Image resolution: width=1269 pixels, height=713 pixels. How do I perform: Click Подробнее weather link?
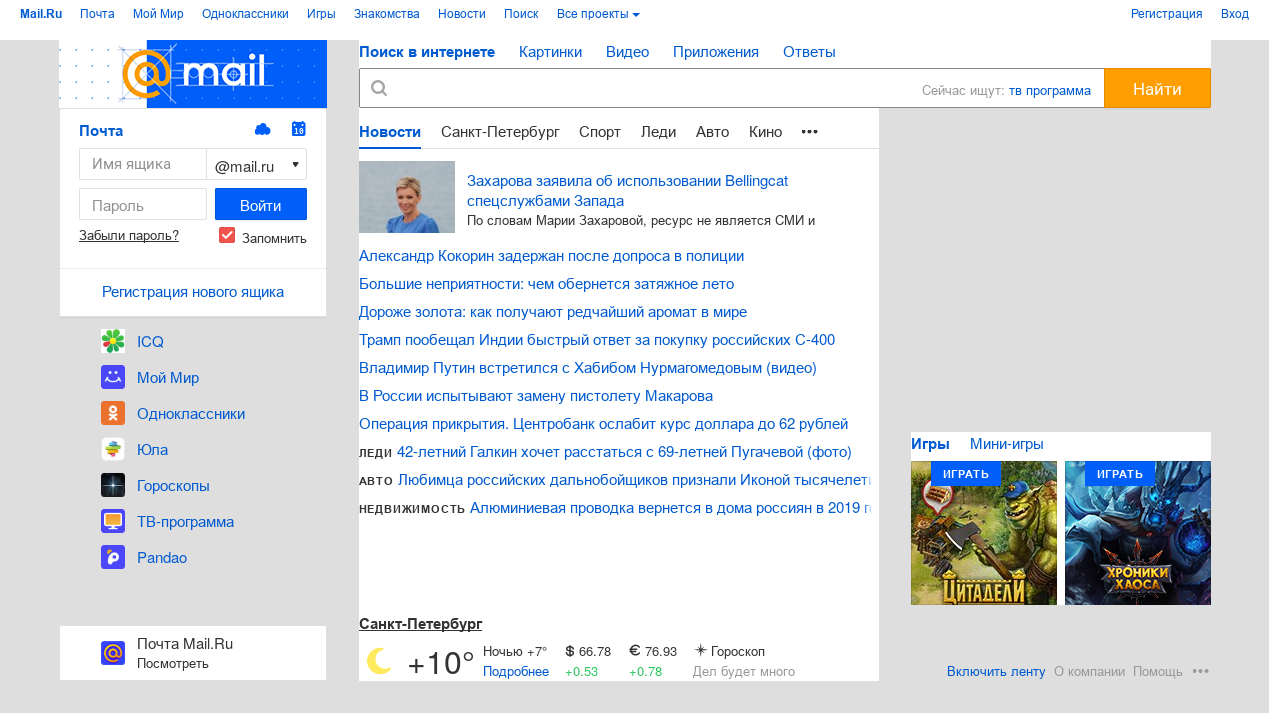516,671
